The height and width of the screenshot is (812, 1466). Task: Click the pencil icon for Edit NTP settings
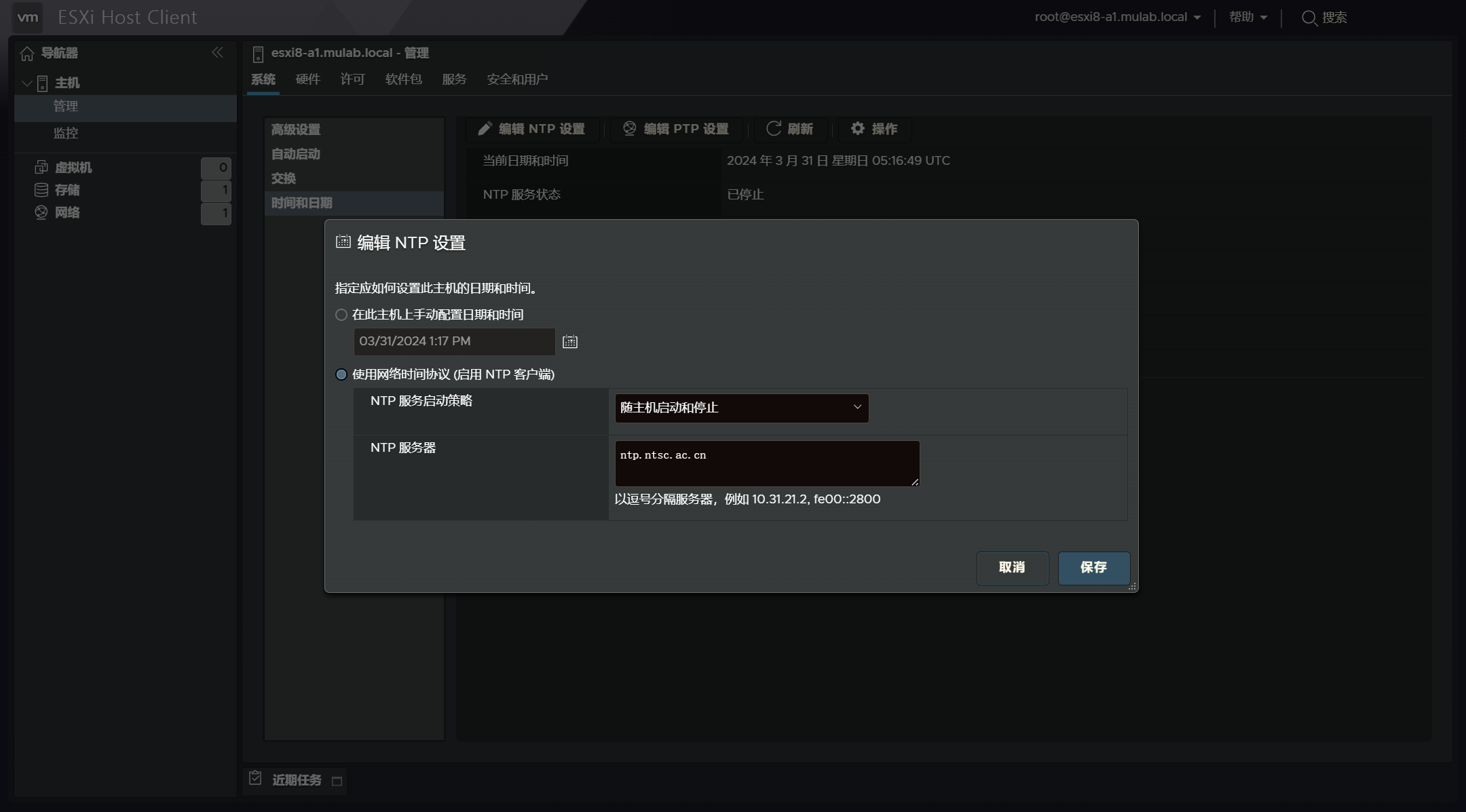point(485,129)
